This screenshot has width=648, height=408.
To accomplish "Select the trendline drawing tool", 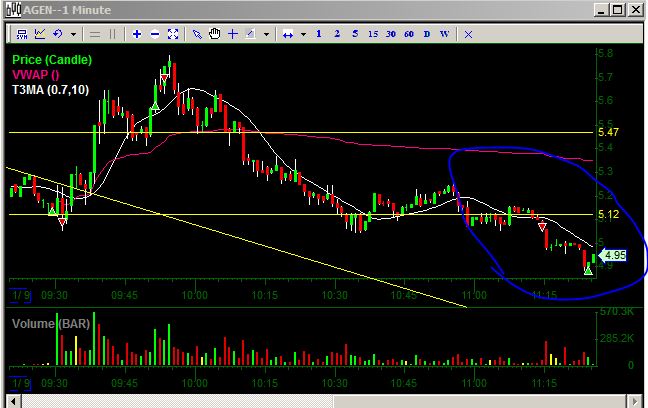I will tap(250, 34).
